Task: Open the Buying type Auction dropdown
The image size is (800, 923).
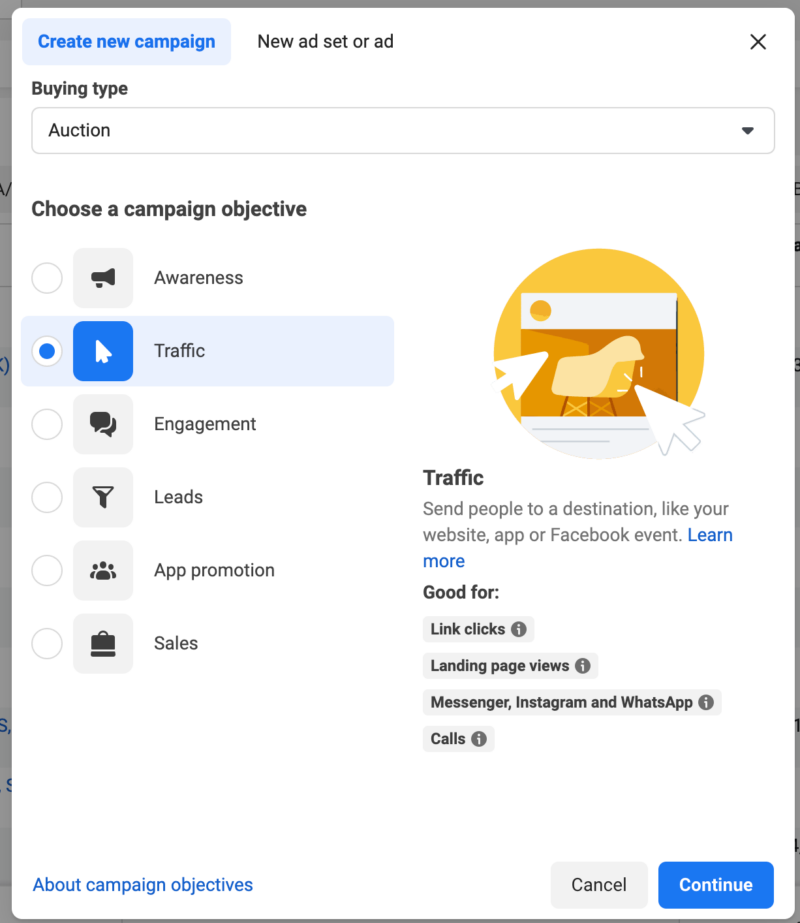Action: (x=403, y=131)
